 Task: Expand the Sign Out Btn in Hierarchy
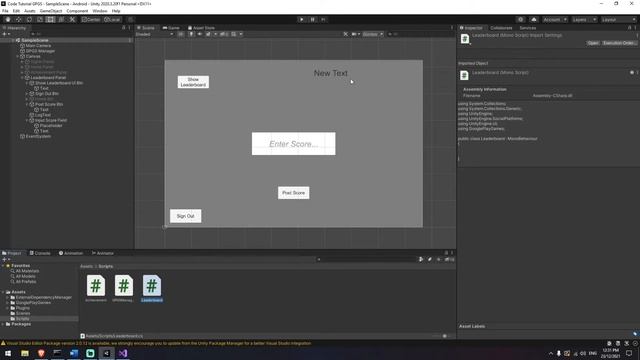point(27,93)
